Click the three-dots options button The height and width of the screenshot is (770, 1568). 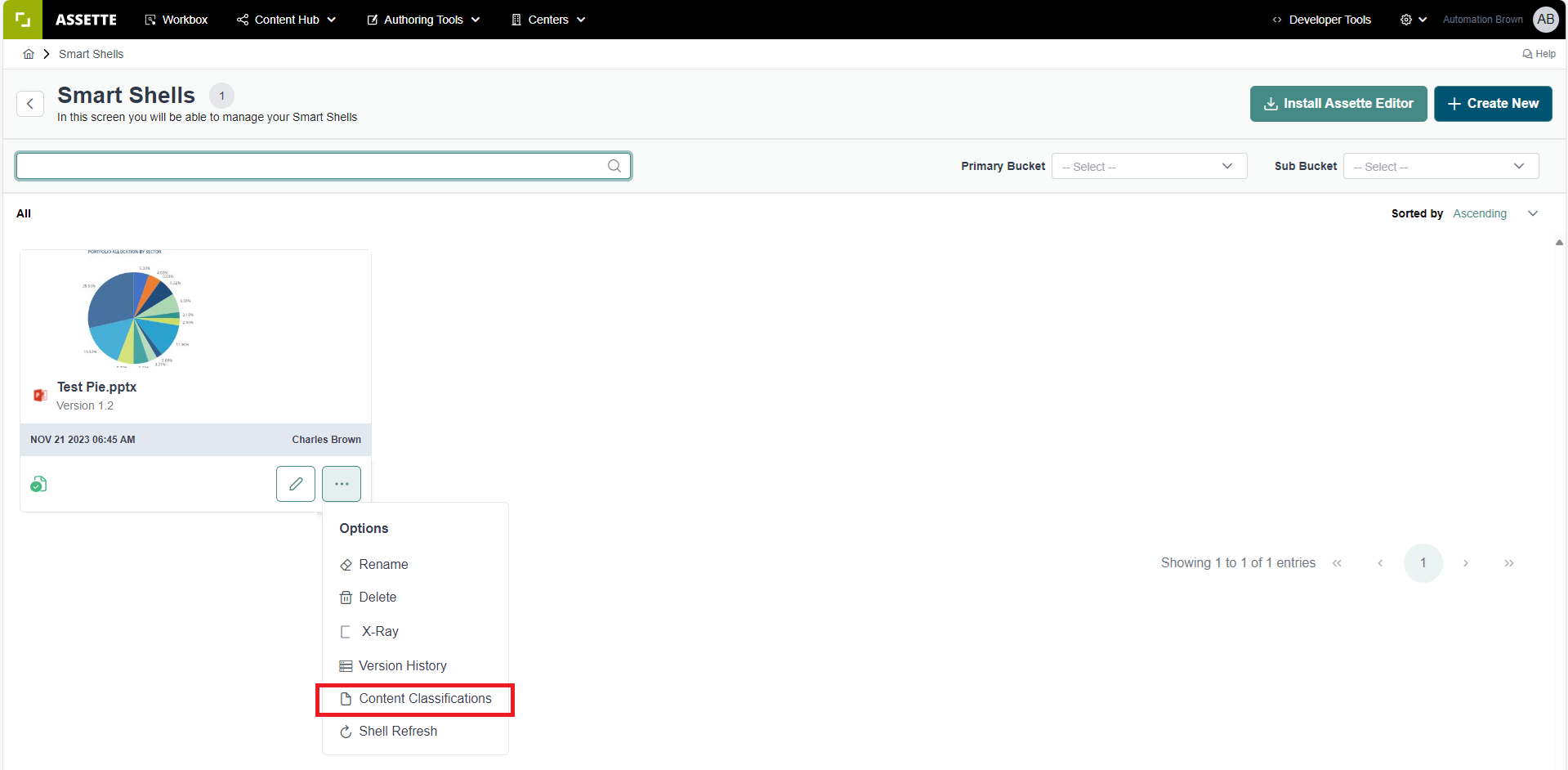tap(342, 484)
